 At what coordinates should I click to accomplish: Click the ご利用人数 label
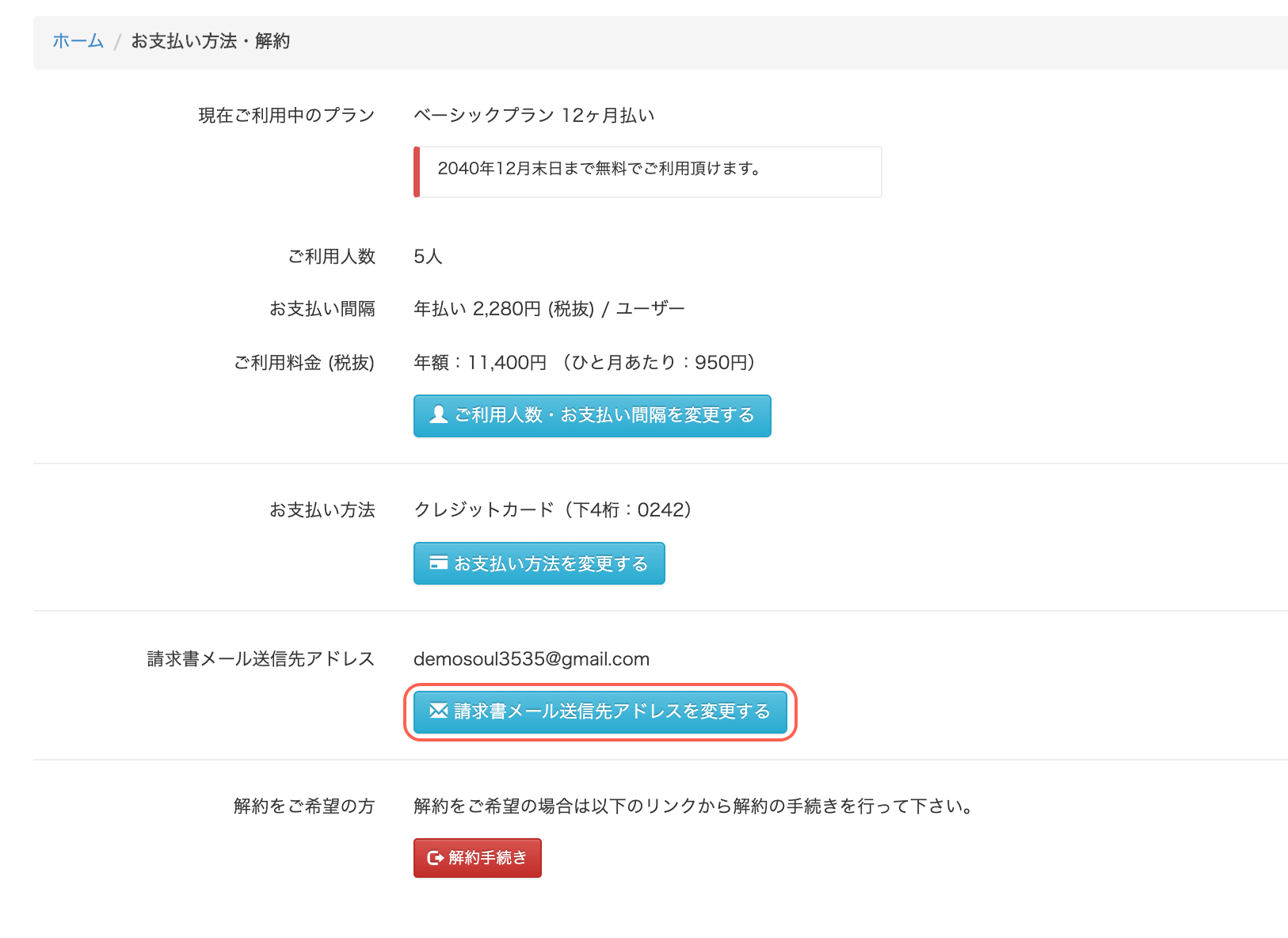pos(331,257)
